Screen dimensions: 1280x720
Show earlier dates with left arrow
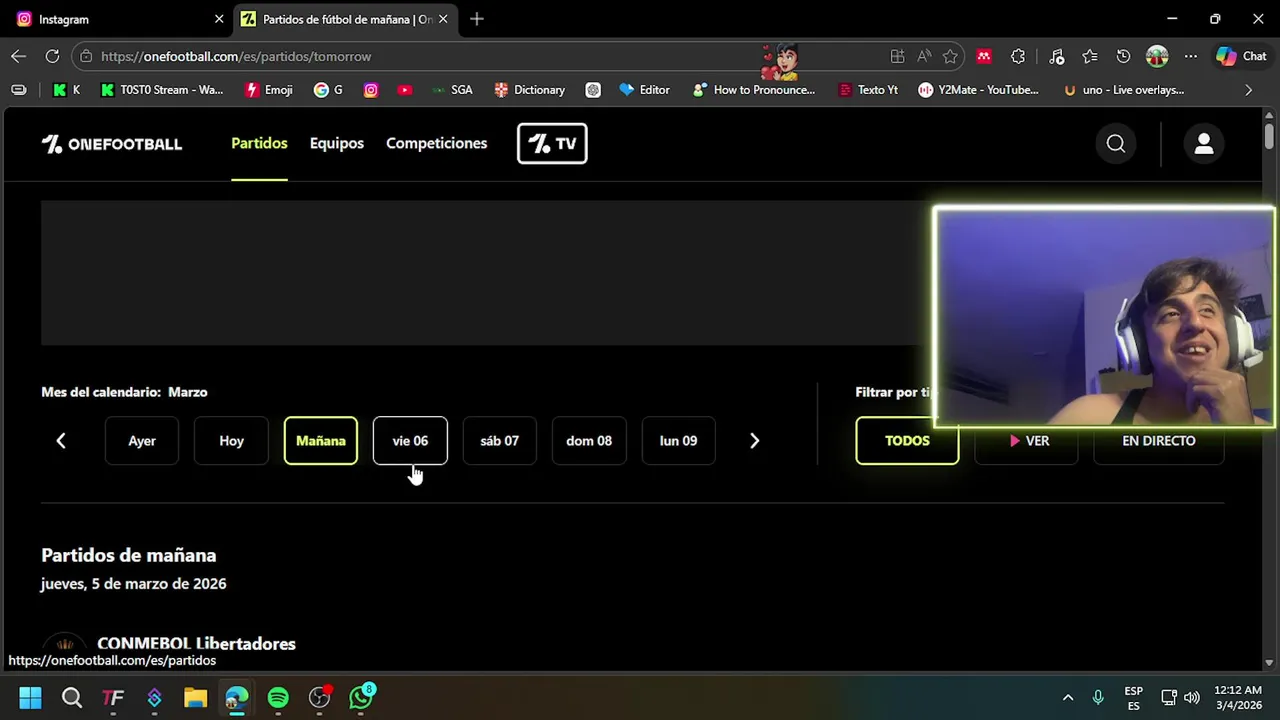tap(61, 441)
